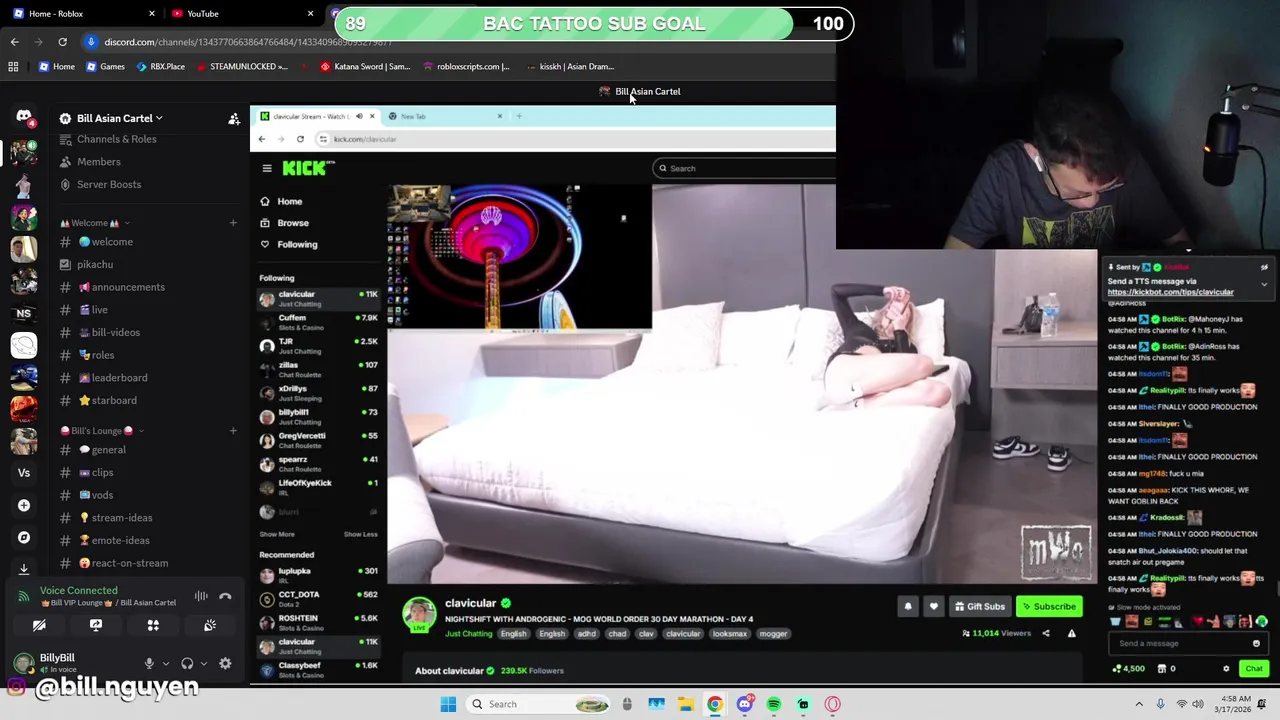This screenshot has height=720, width=1280.
Task: Click the Kick search box
Action: [745, 168]
